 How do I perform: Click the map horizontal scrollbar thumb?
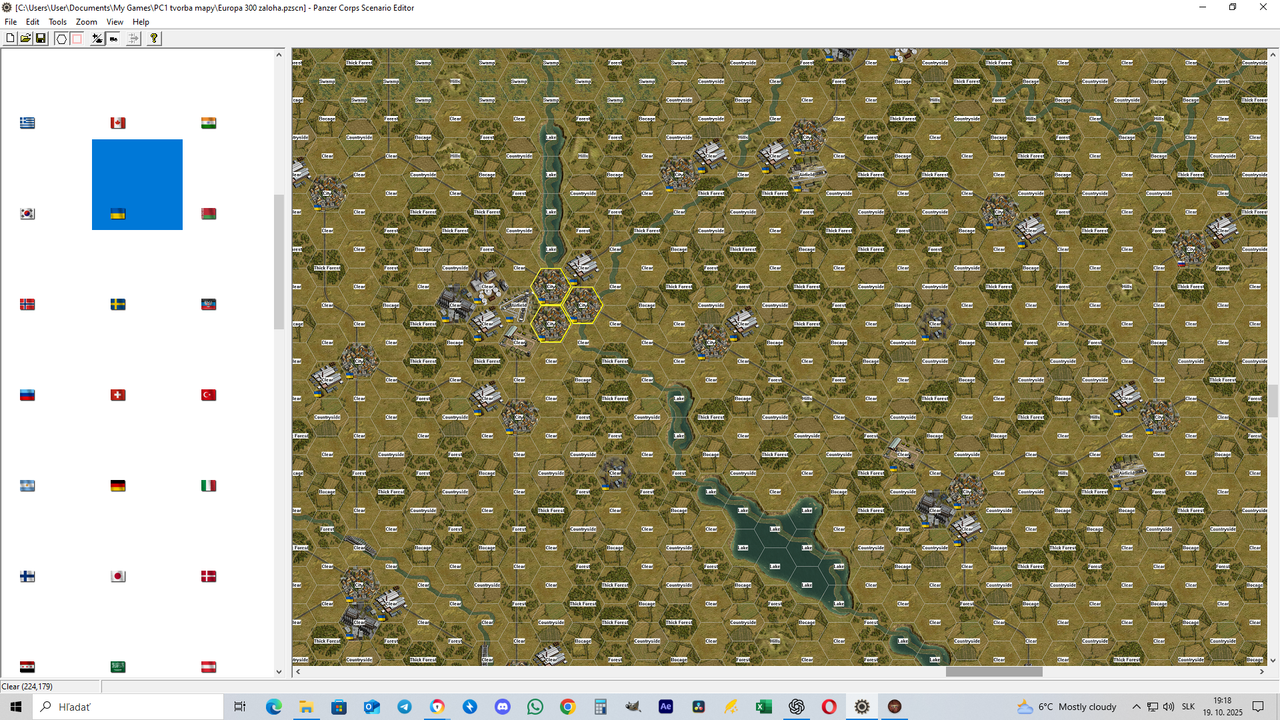click(x=994, y=672)
